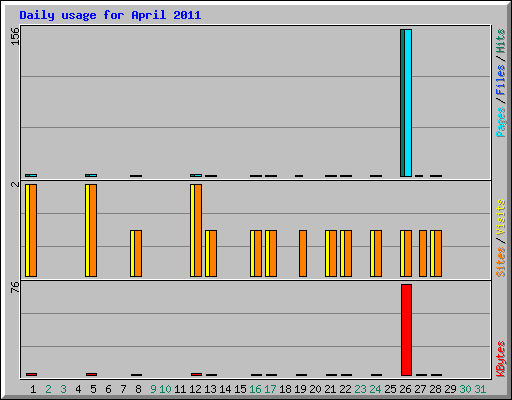Click green day label '17' on the x-axis
The width and height of the screenshot is (512, 400).
[x=270, y=389]
